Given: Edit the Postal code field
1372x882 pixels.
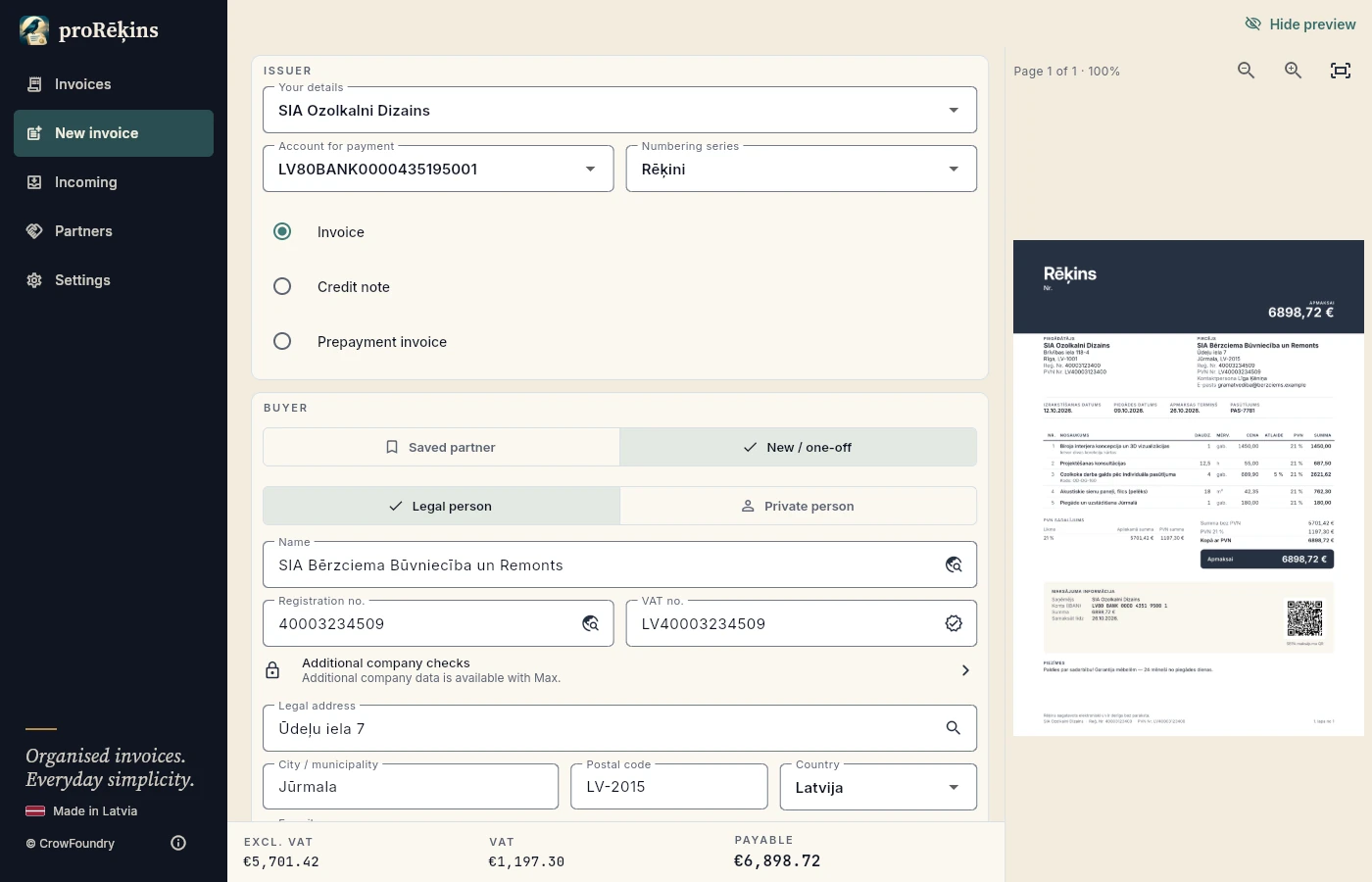Looking at the screenshot, I should [669, 787].
